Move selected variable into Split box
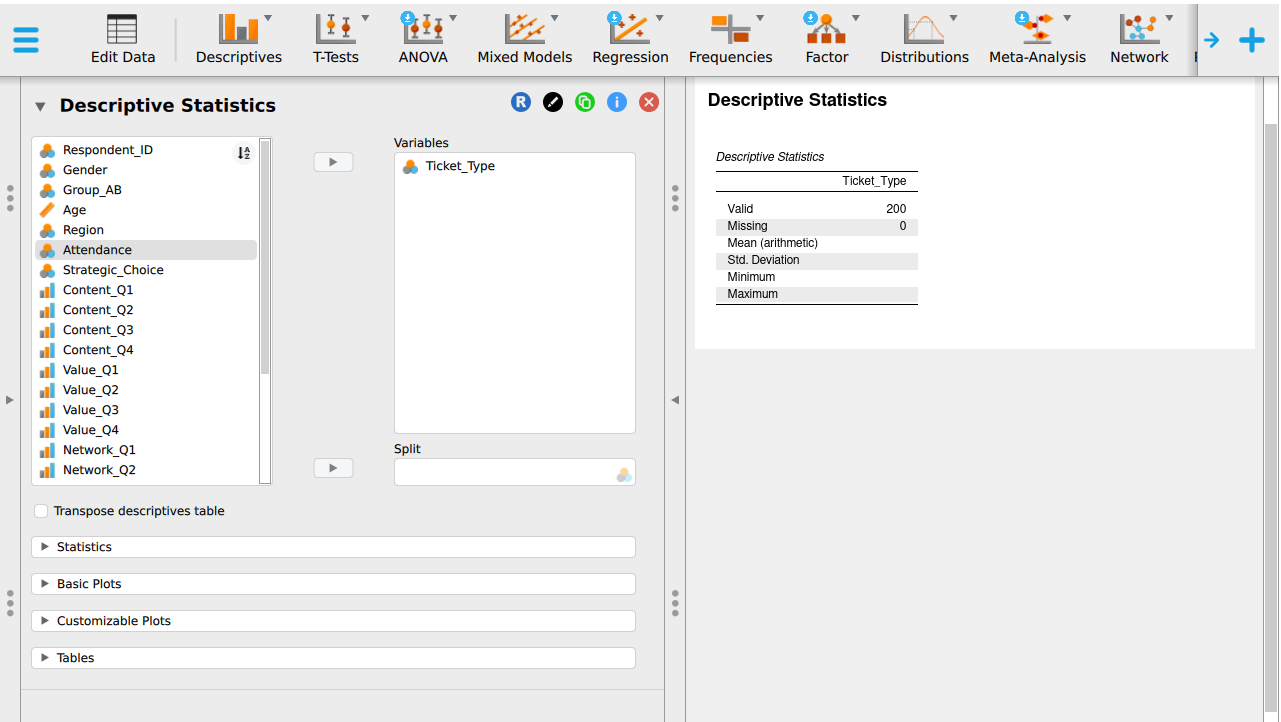Screen dimensions: 1281x722 coord(333,468)
